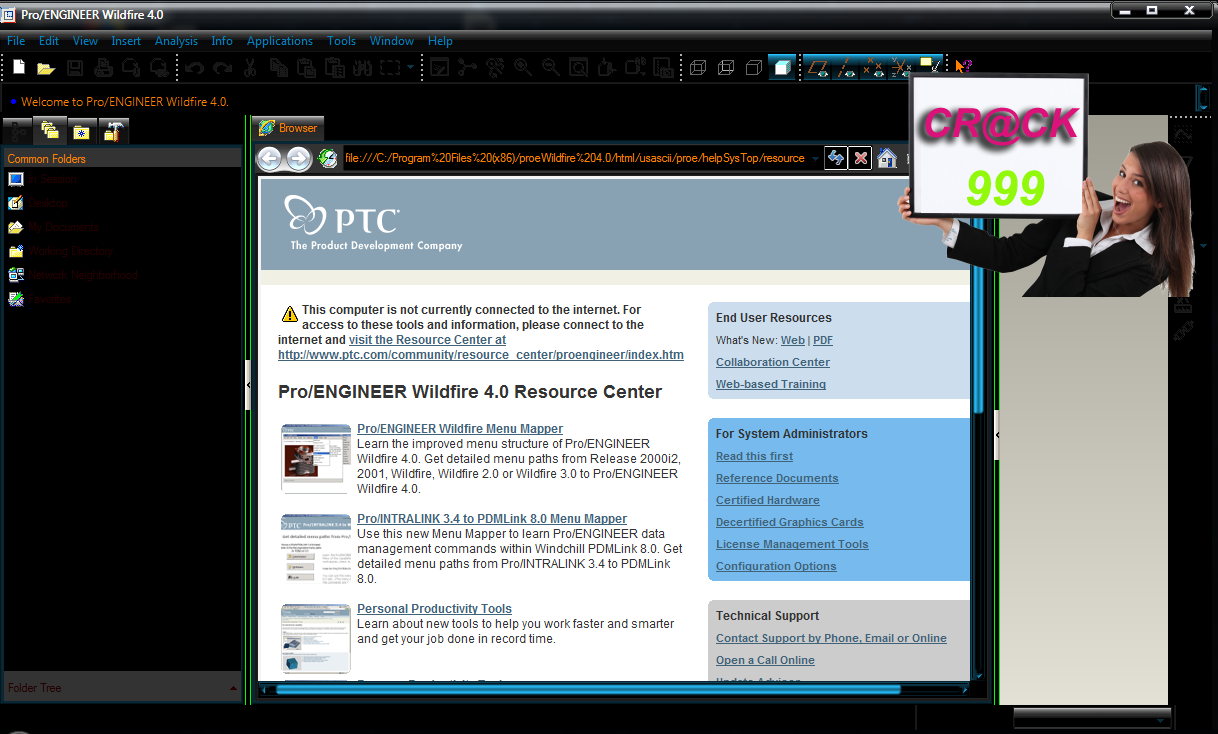Toggle annotation element display
The width and height of the screenshot is (1218, 734).
pyautogui.click(x=930, y=66)
